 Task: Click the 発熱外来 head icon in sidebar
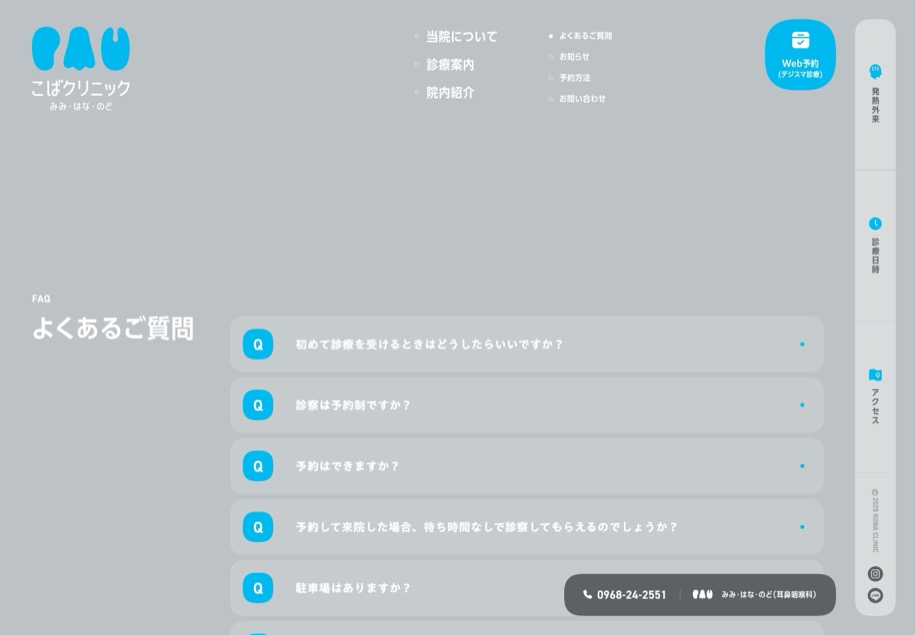coord(875,72)
